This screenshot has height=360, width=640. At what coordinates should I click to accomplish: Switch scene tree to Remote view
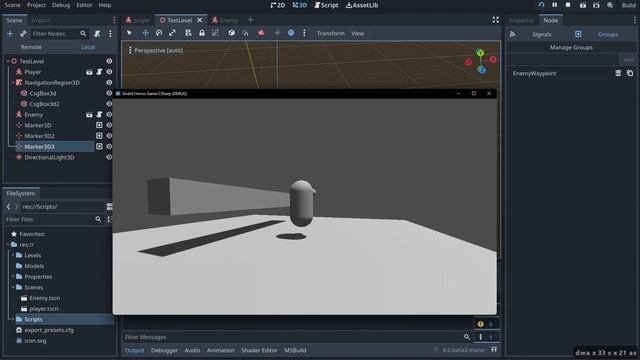point(31,47)
